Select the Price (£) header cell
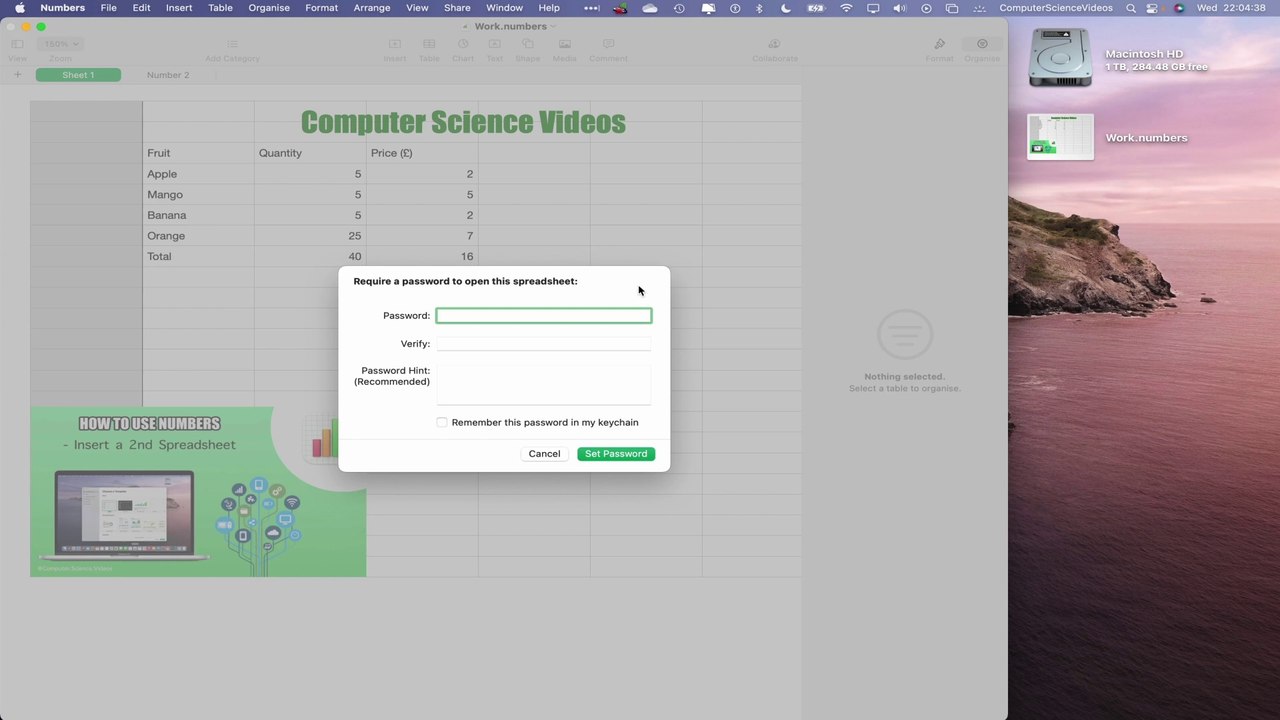This screenshot has height=720, width=1280. click(422, 153)
